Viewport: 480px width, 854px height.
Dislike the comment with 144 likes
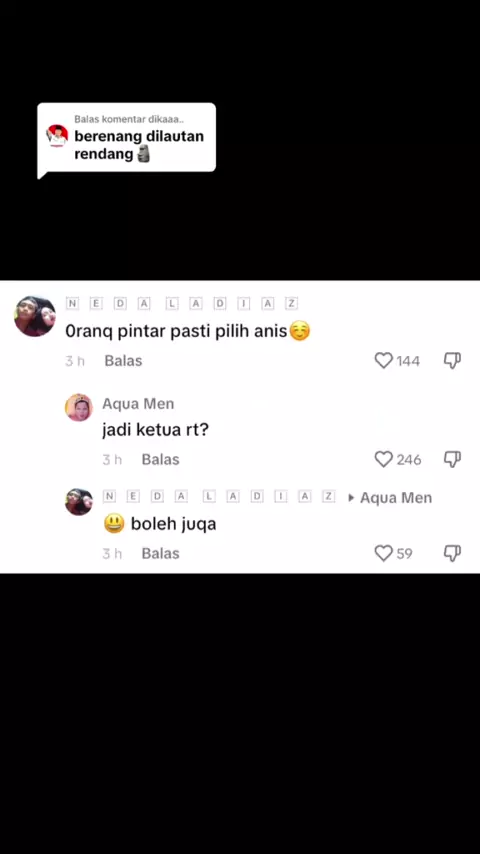(x=452, y=361)
